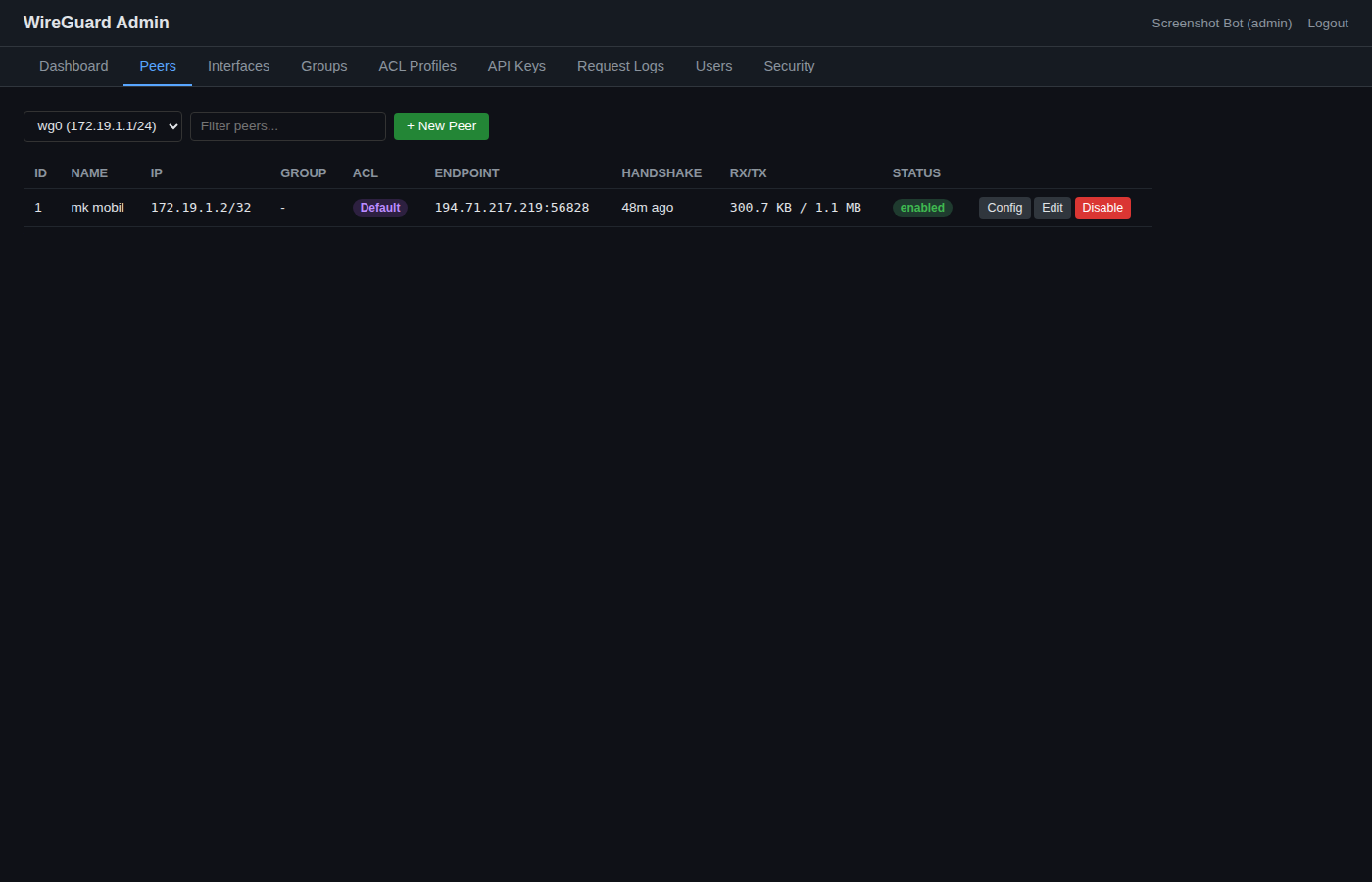Open the Security settings tab
1372x882 pixels.
pyautogui.click(x=789, y=66)
